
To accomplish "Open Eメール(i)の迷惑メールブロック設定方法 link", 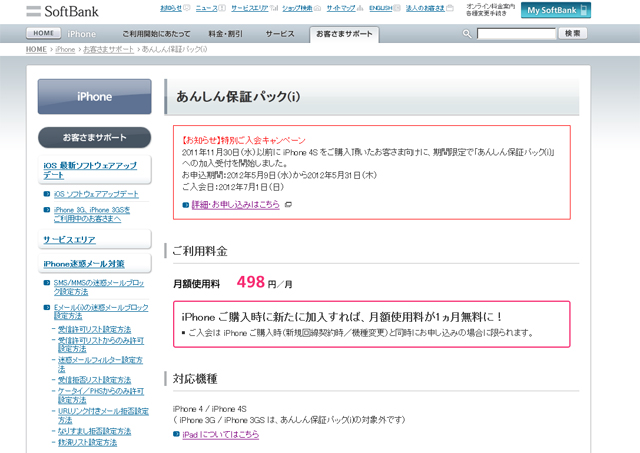I will pyautogui.click(x=101, y=312).
